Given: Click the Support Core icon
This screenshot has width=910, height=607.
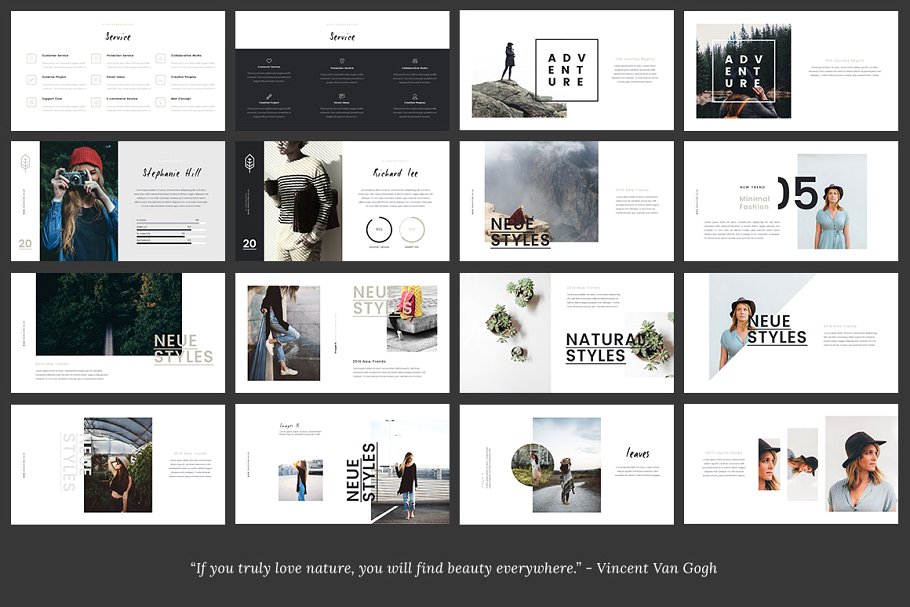Looking at the screenshot, I should point(31,101).
